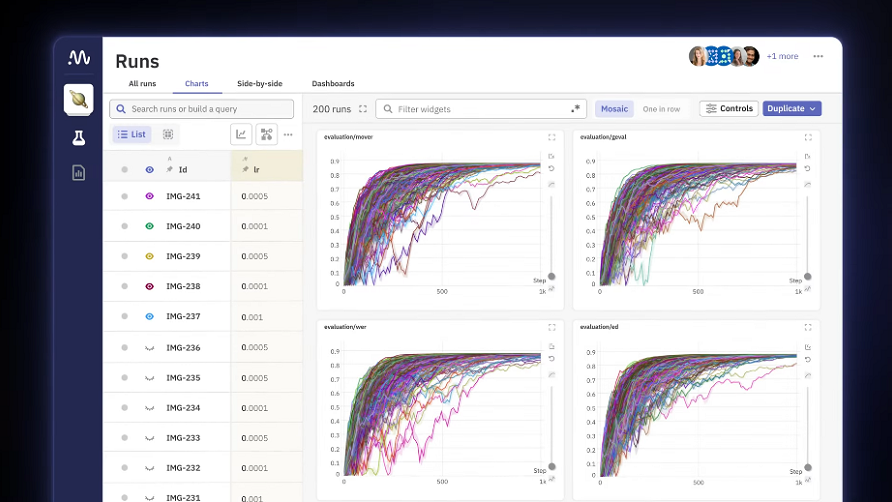The height and width of the screenshot is (502, 892).
Task: Toggle the eye icon for run IMG-237
Action: click(149, 316)
